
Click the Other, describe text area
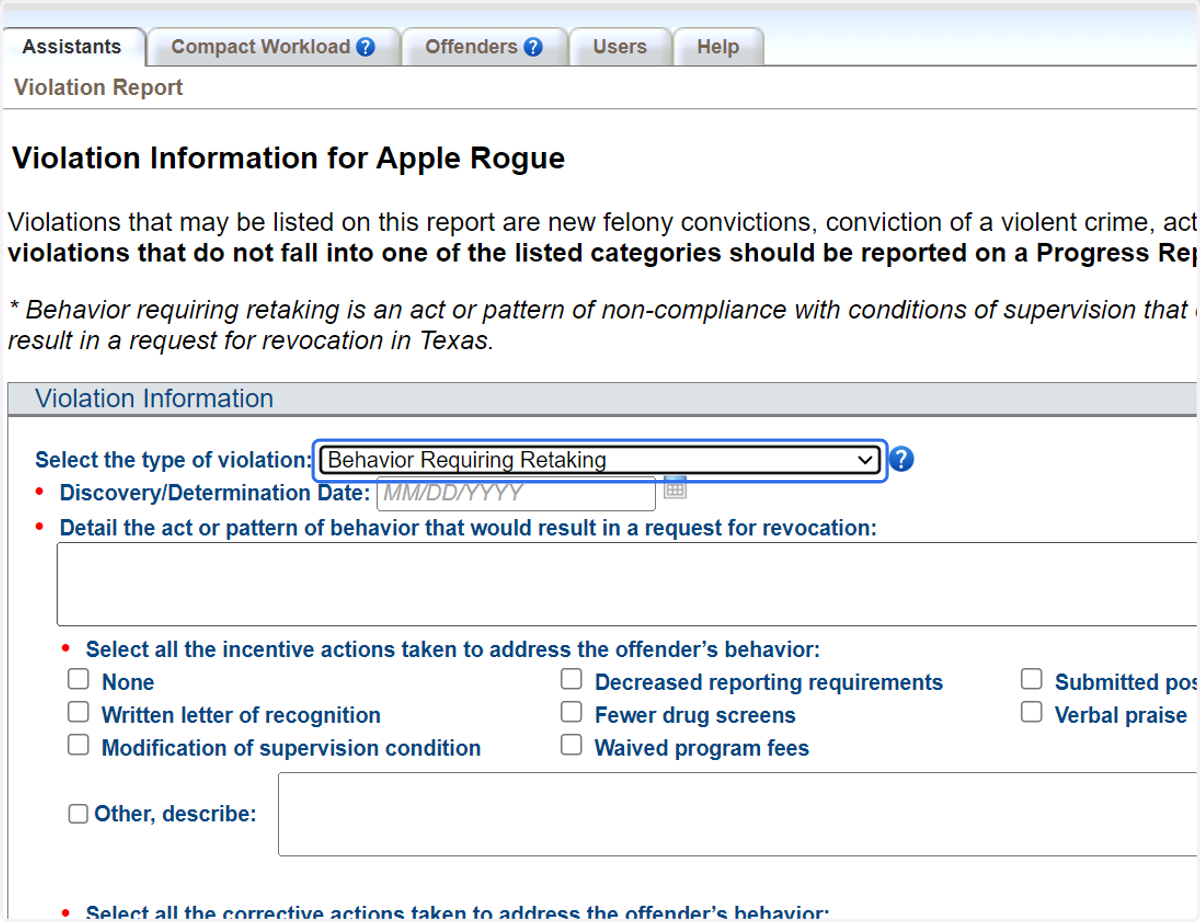(738, 814)
